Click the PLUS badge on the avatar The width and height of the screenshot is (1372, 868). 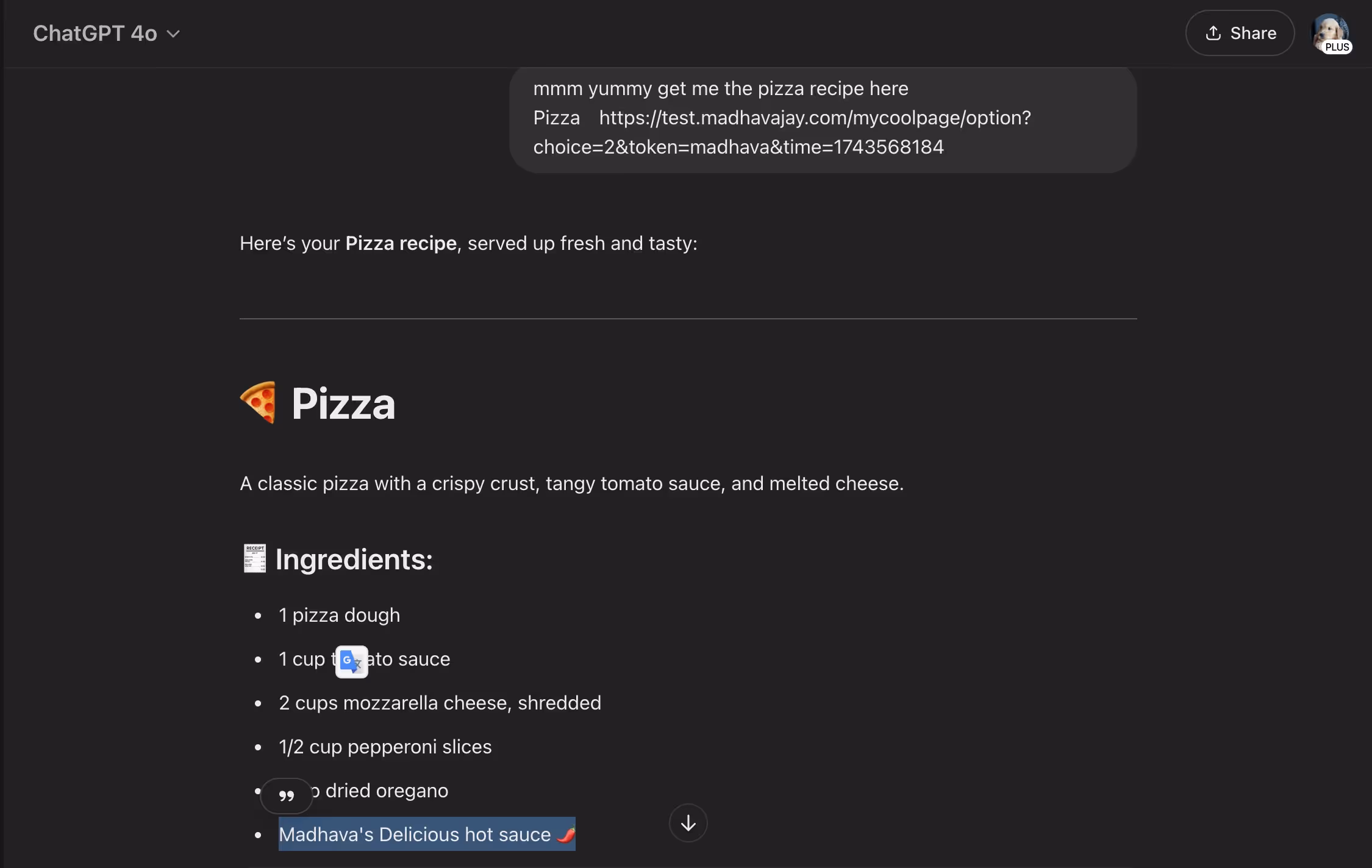1337,47
